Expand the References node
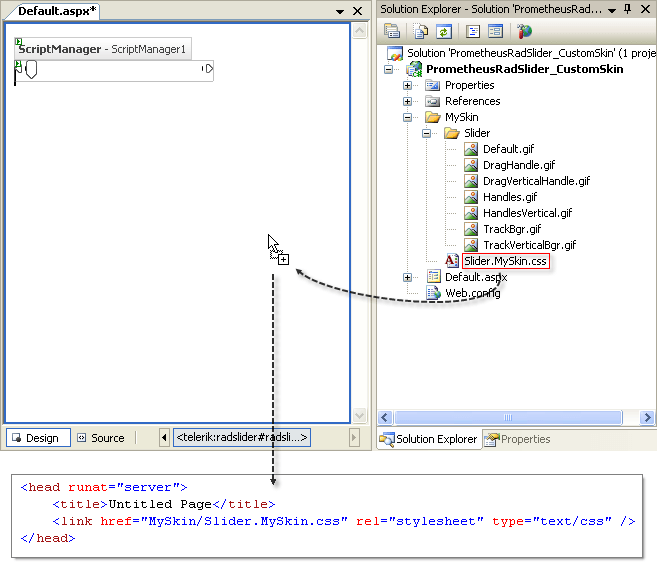Viewport: 657px width, 567px height. click(407, 102)
